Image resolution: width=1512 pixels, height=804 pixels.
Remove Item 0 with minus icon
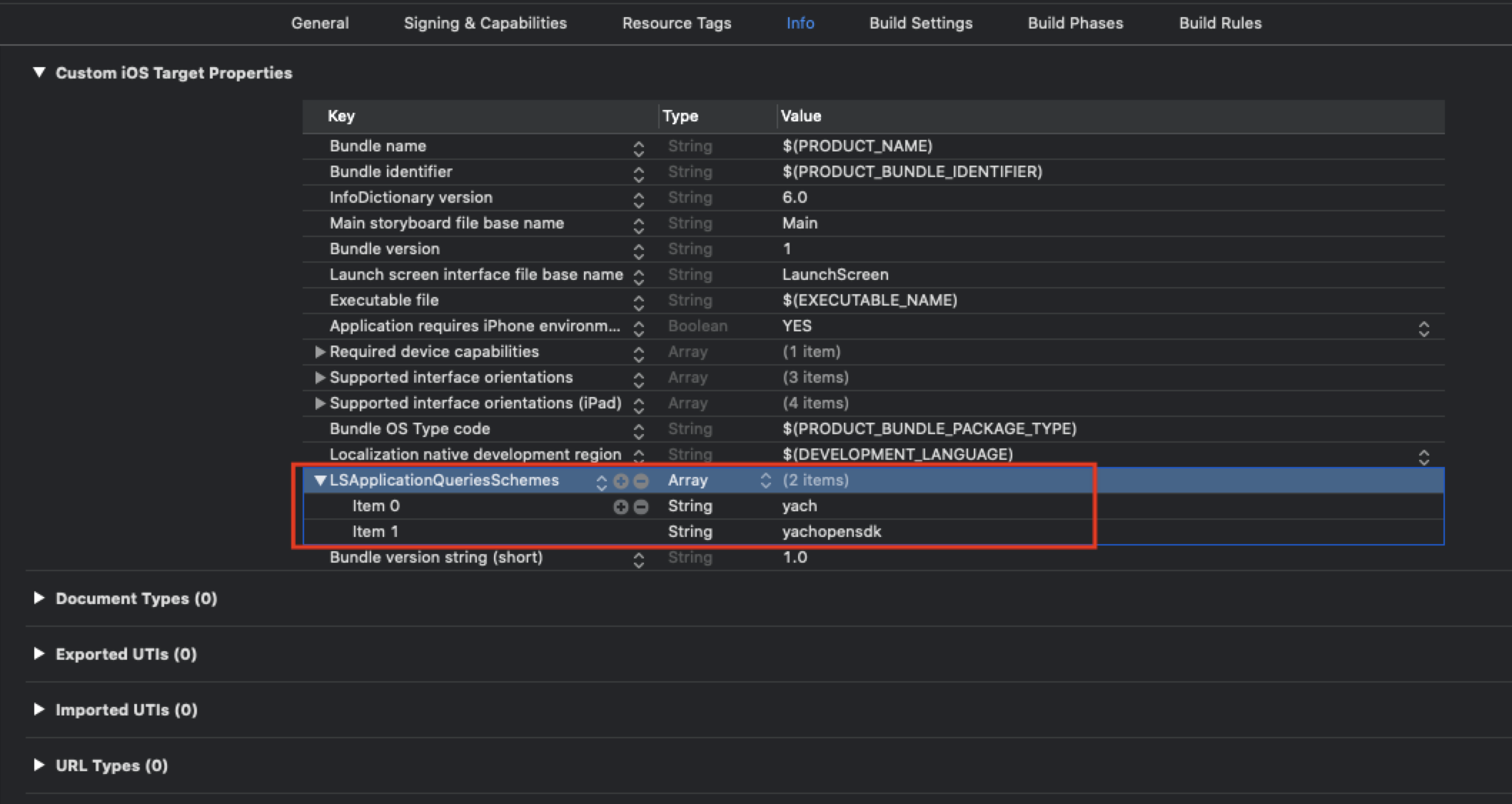(x=641, y=507)
